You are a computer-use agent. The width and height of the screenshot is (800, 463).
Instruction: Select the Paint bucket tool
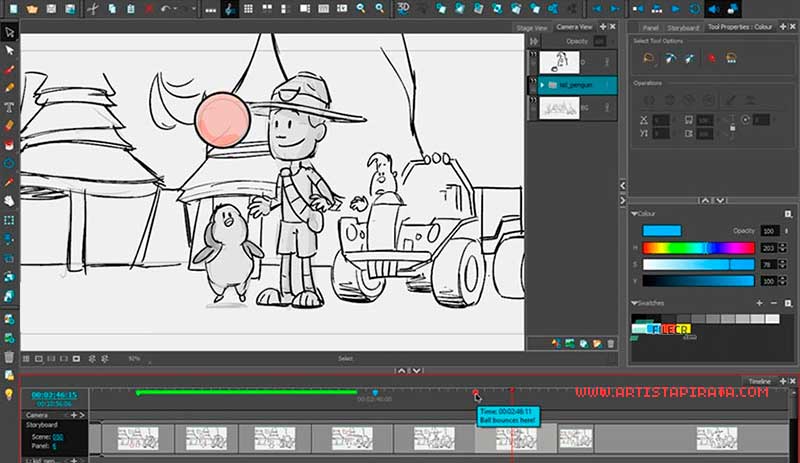[x=9, y=145]
